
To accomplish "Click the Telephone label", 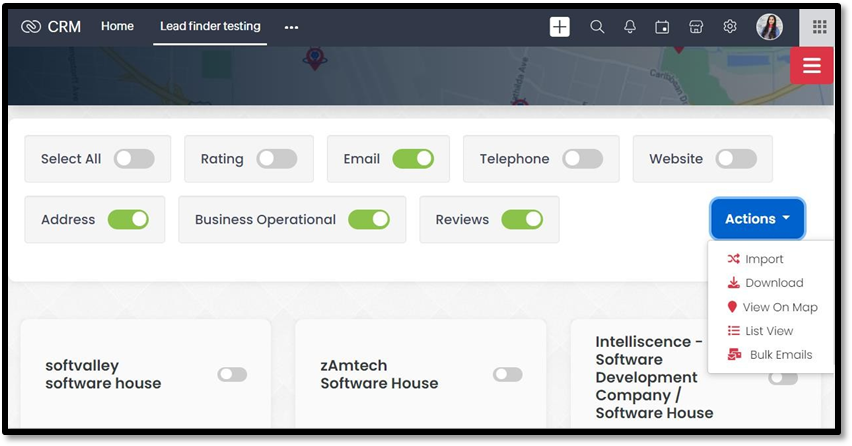I will (514, 159).
